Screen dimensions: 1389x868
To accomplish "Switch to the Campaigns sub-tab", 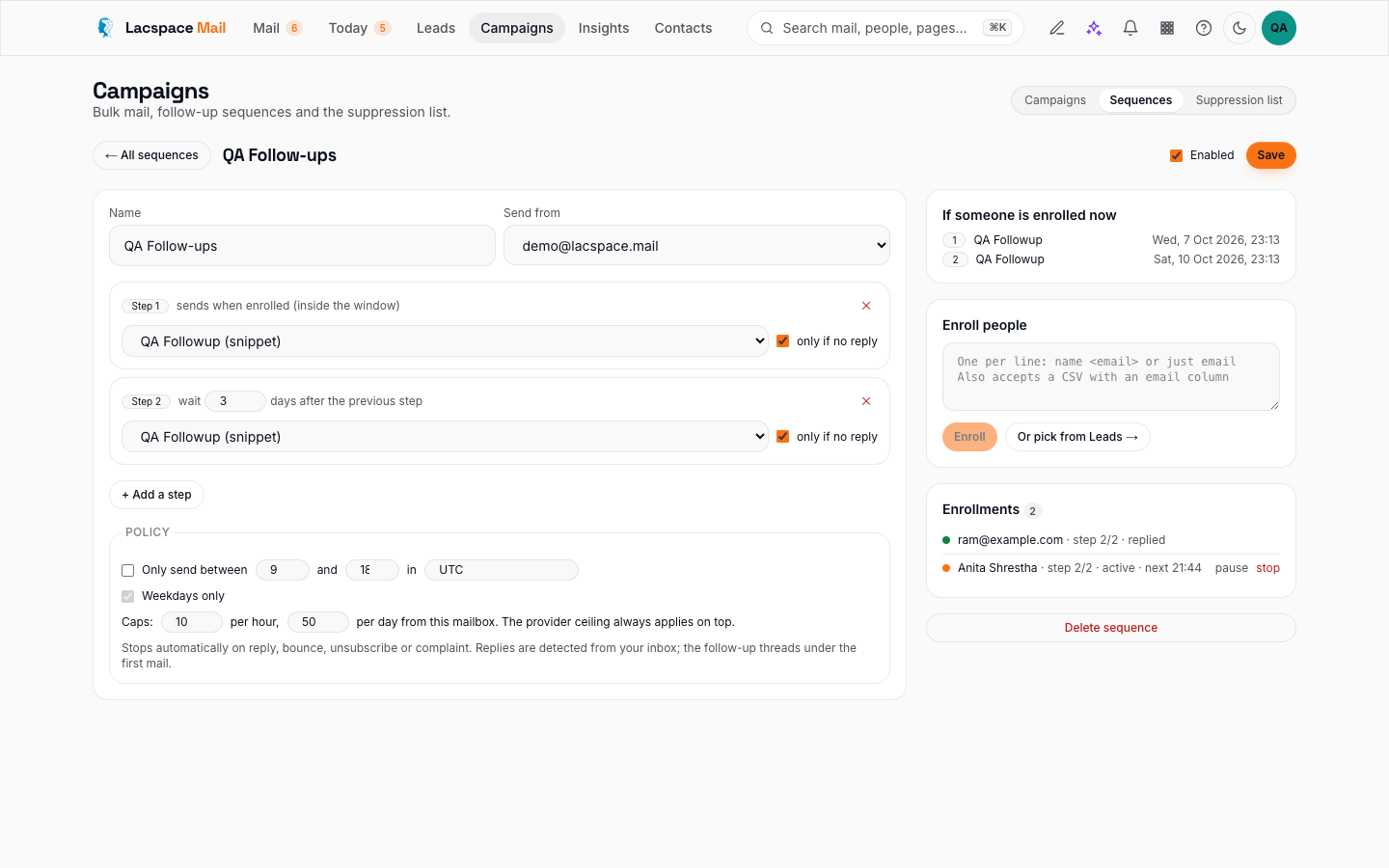I will (1055, 100).
